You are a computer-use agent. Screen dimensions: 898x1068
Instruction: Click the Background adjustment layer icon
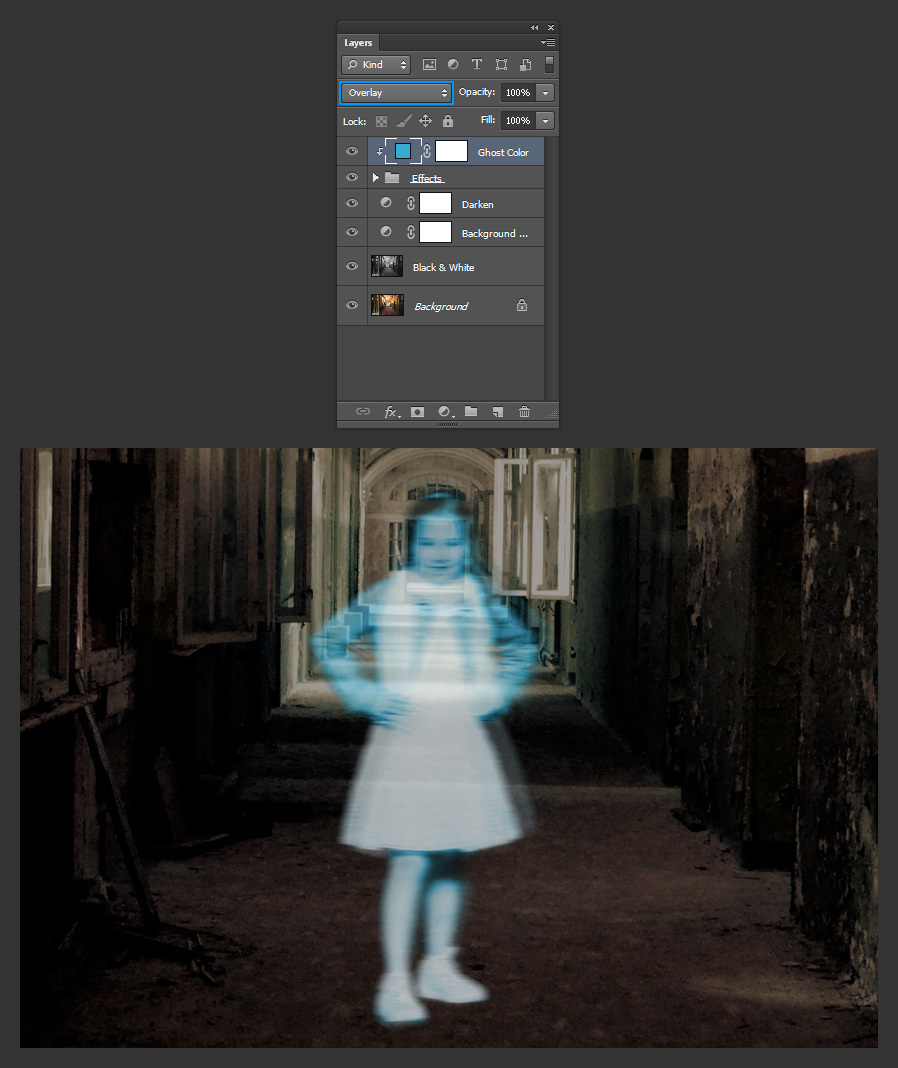click(386, 232)
